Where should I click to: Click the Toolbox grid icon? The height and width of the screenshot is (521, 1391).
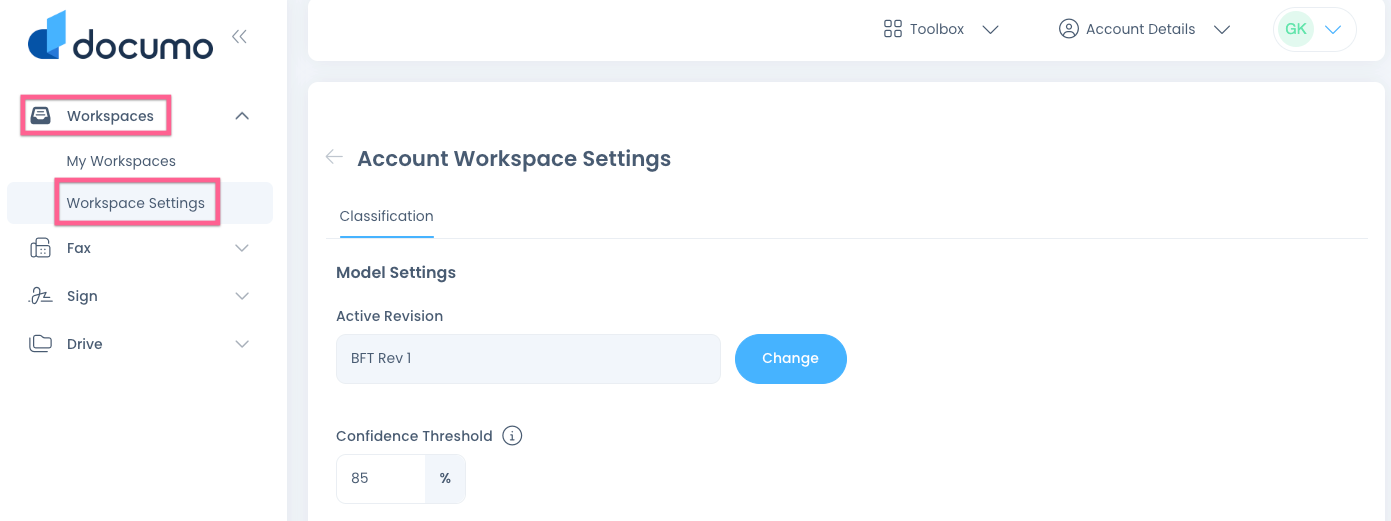pyautogui.click(x=893, y=29)
